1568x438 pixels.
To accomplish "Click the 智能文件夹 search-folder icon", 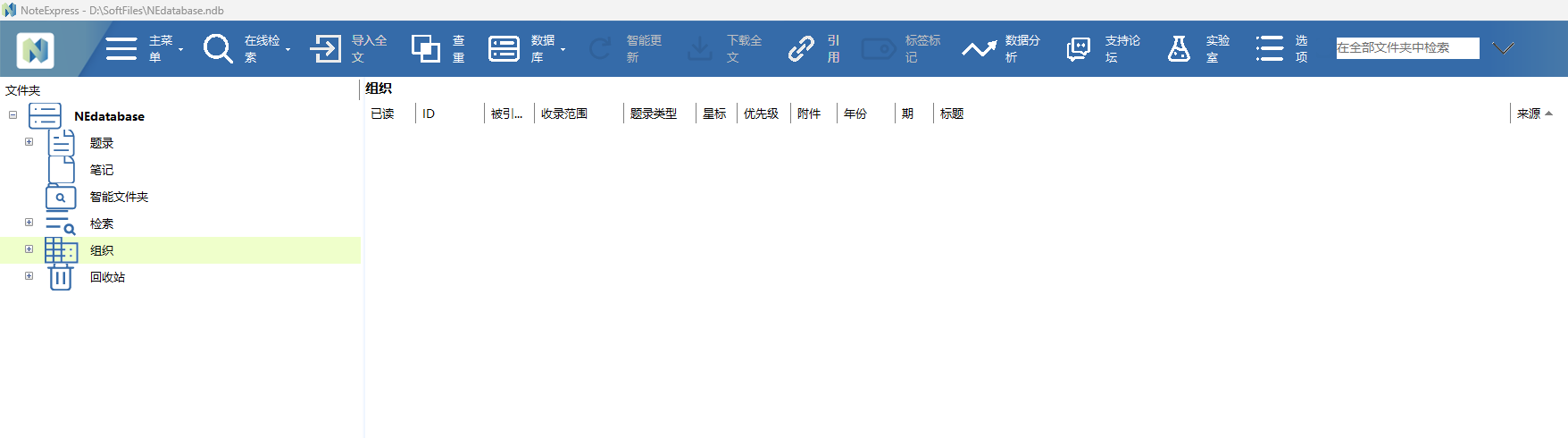I will coord(61,197).
